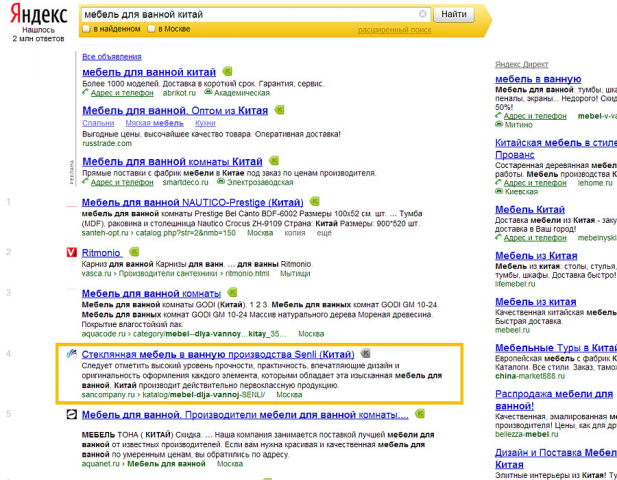Click green tag icon beside 'Мебель для ванной комнаты Китай'
This screenshot has height=480, width=617.
(x=274, y=161)
